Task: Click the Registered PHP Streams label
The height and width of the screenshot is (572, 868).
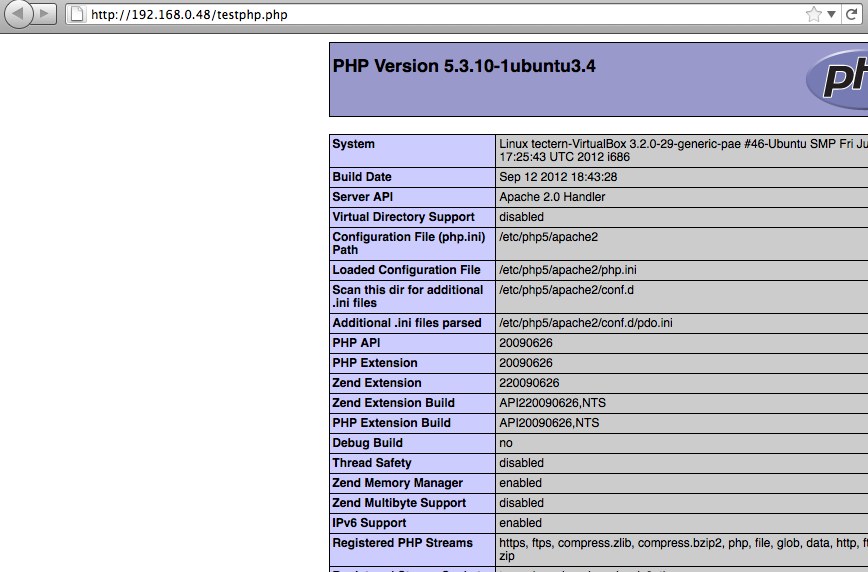Action: click(402, 543)
